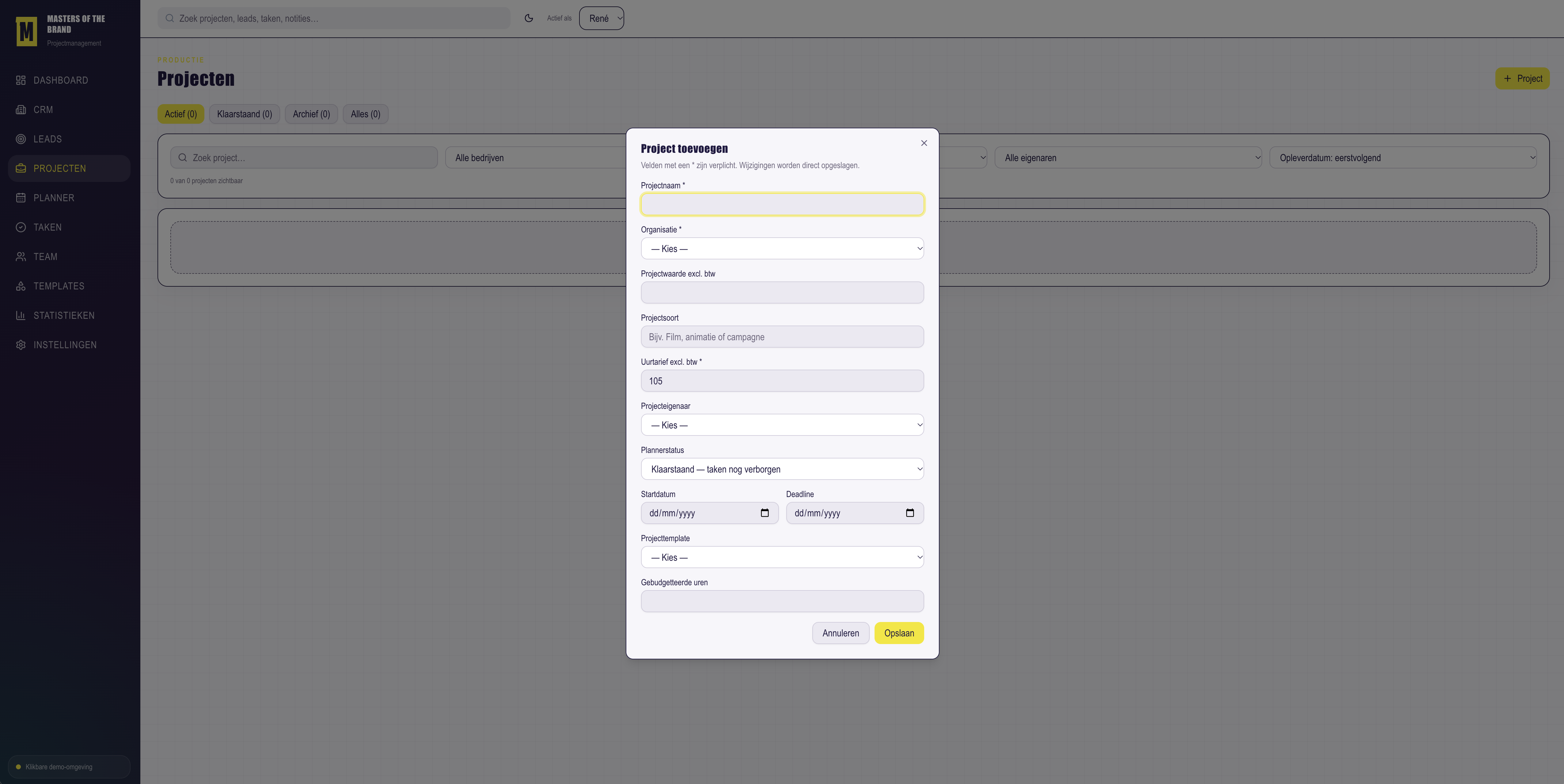The image size is (1564, 784).
Task: Open the Instellingen gear icon
Action: coord(21,345)
